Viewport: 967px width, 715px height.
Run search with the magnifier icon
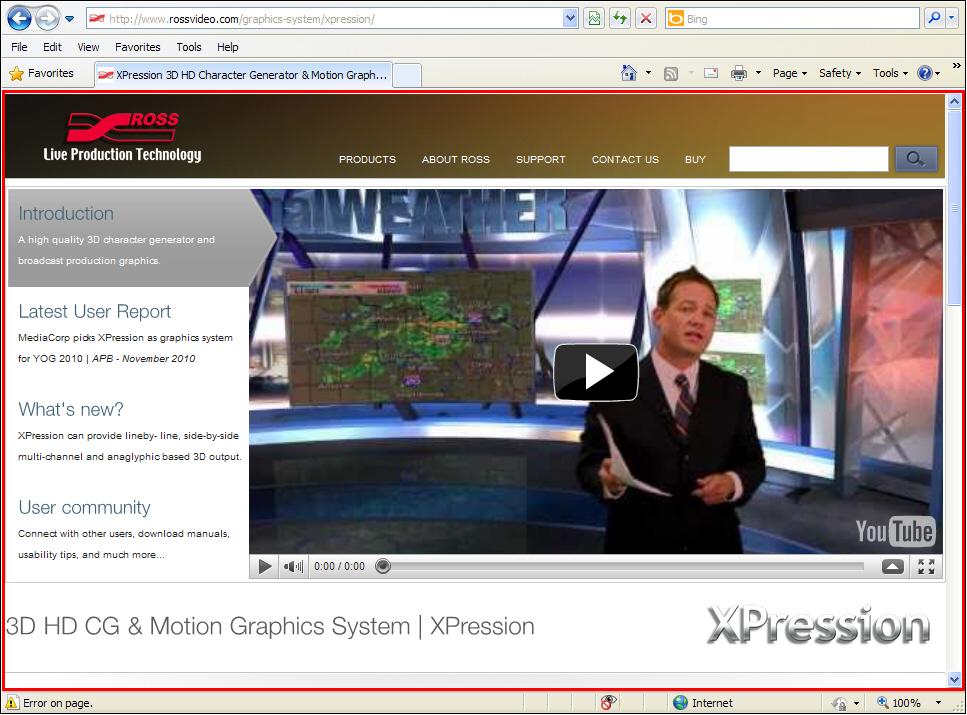pos(934,19)
